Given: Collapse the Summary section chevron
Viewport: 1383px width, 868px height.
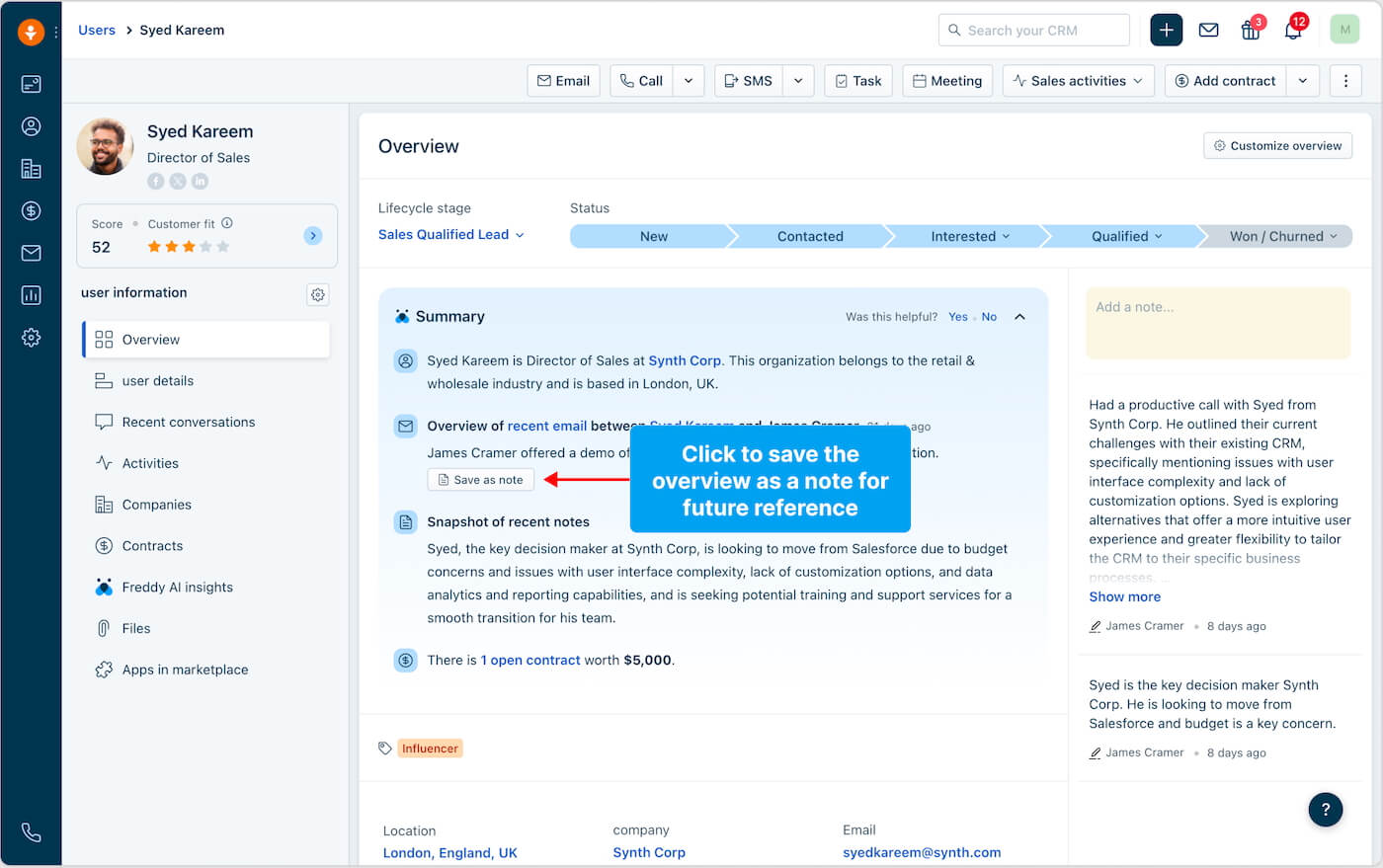Looking at the screenshot, I should click(1019, 317).
